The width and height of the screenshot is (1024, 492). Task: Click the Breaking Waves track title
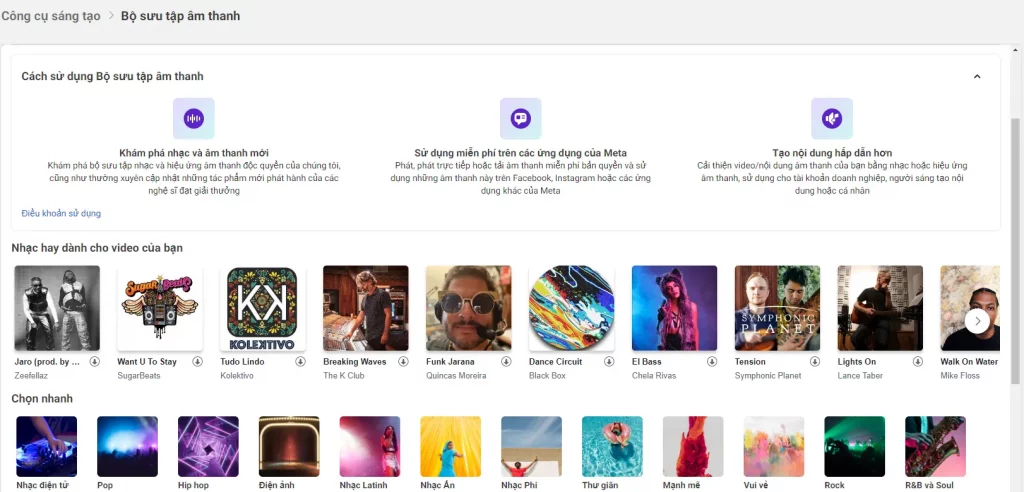coord(355,361)
